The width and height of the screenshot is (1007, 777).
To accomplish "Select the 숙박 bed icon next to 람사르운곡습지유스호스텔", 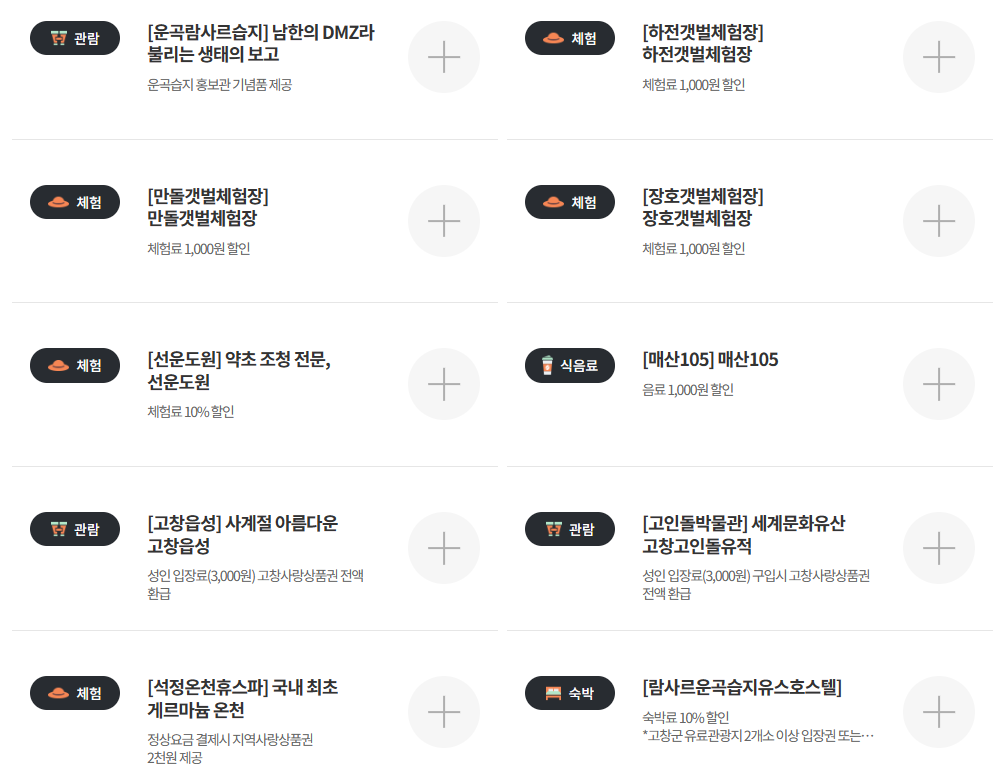I will [x=569, y=692].
